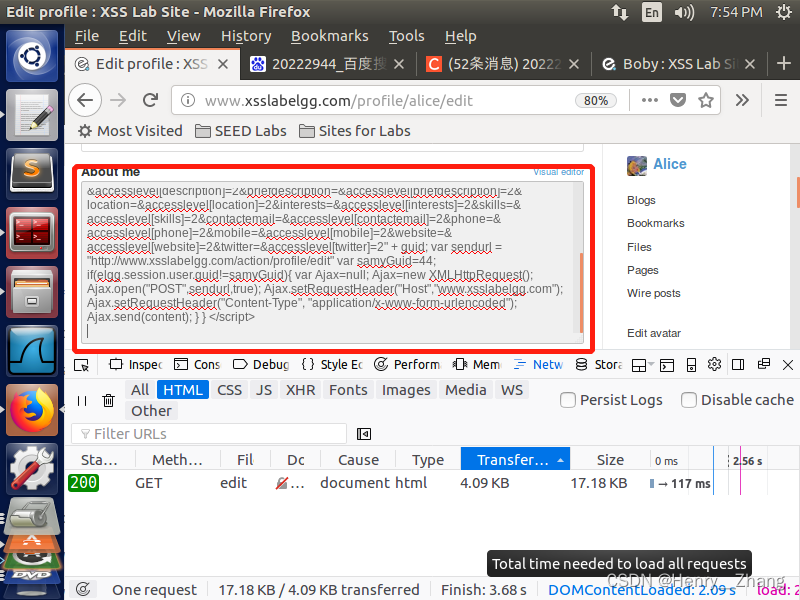Open the network indicator in the top panel
The height and width of the screenshot is (600, 800).
[x=620, y=12]
